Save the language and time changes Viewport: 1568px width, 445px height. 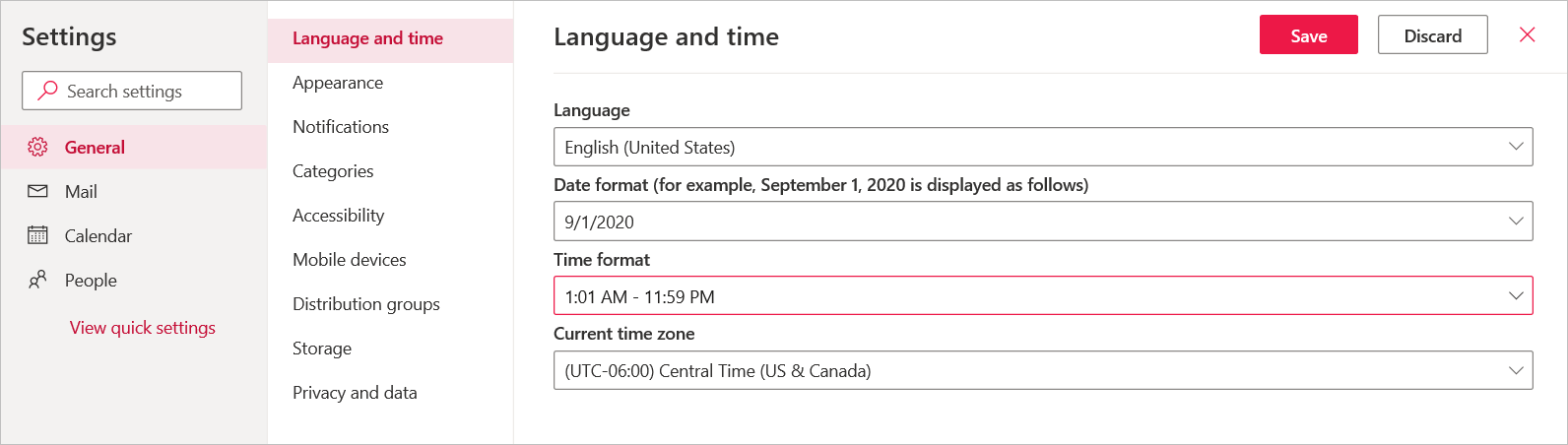[x=1308, y=35]
